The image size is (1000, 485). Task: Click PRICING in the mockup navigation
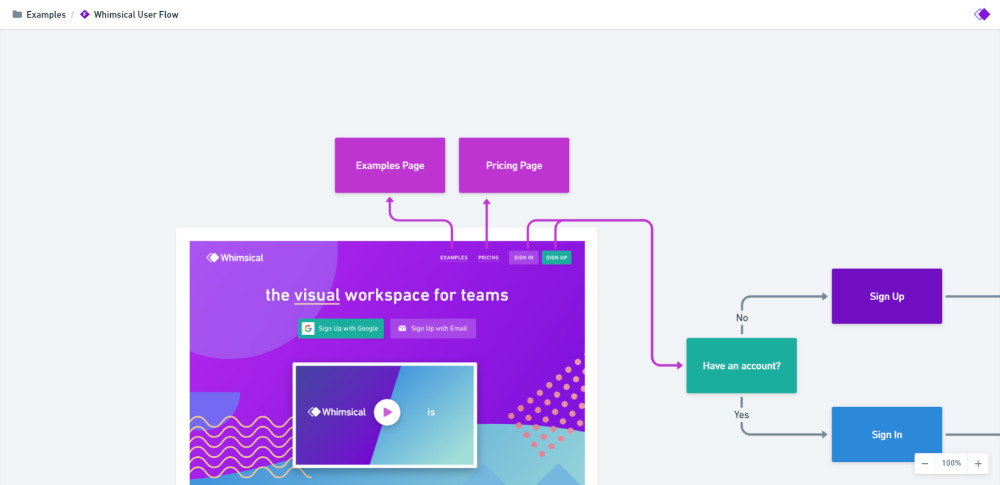click(489, 258)
